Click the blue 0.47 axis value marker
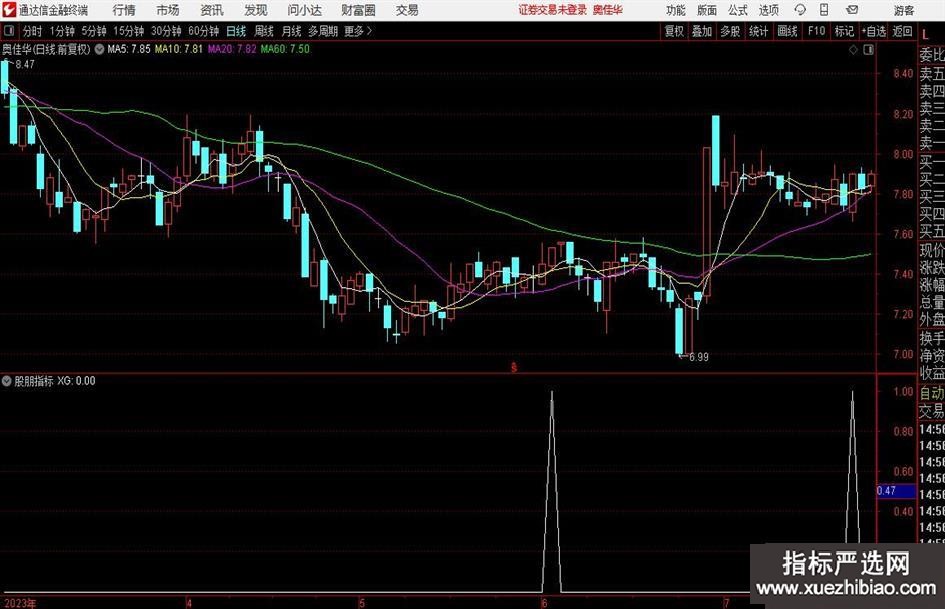This screenshot has height=609, width=945. coord(896,491)
